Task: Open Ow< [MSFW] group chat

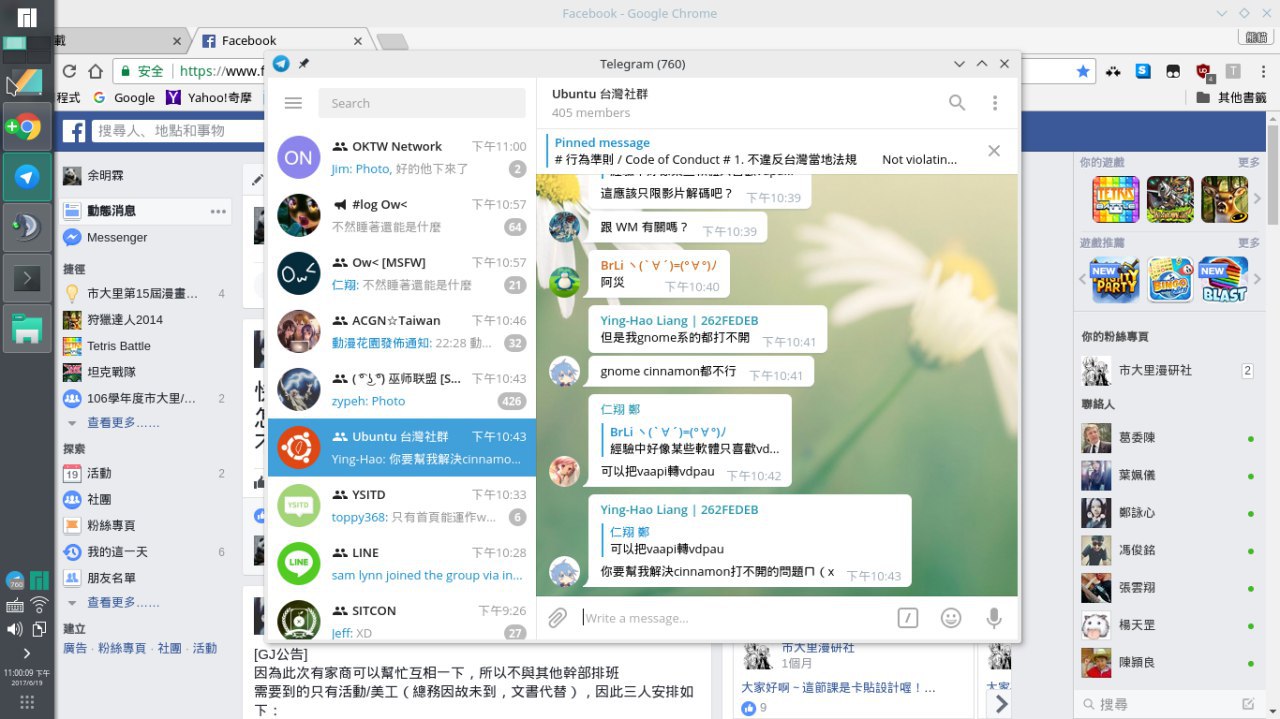Action: coord(402,273)
